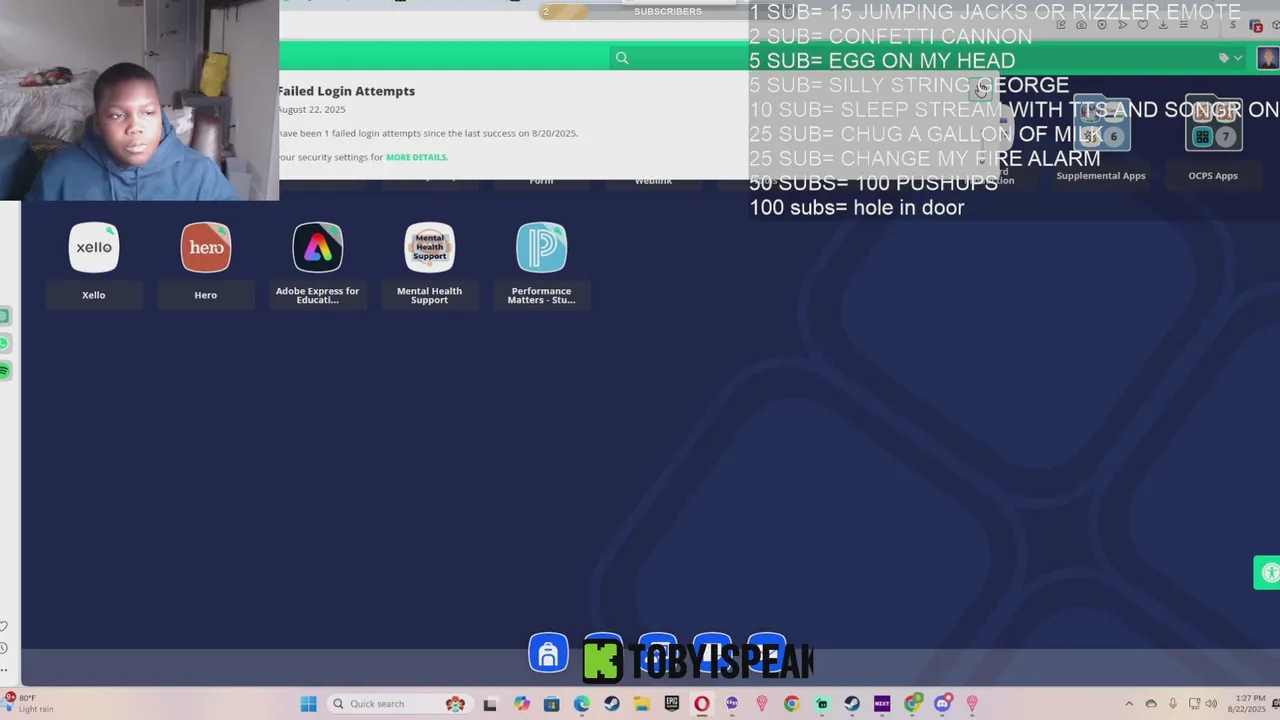The height and width of the screenshot is (720, 1280).
Task: Expand the tag filter dropdown
Action: pos(1230,58)
